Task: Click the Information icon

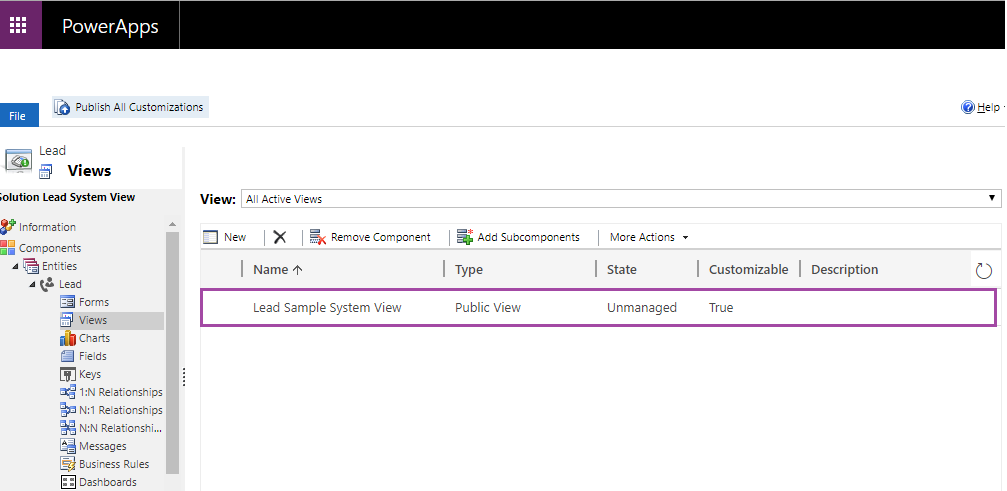Action: click(x=8, y=227)
